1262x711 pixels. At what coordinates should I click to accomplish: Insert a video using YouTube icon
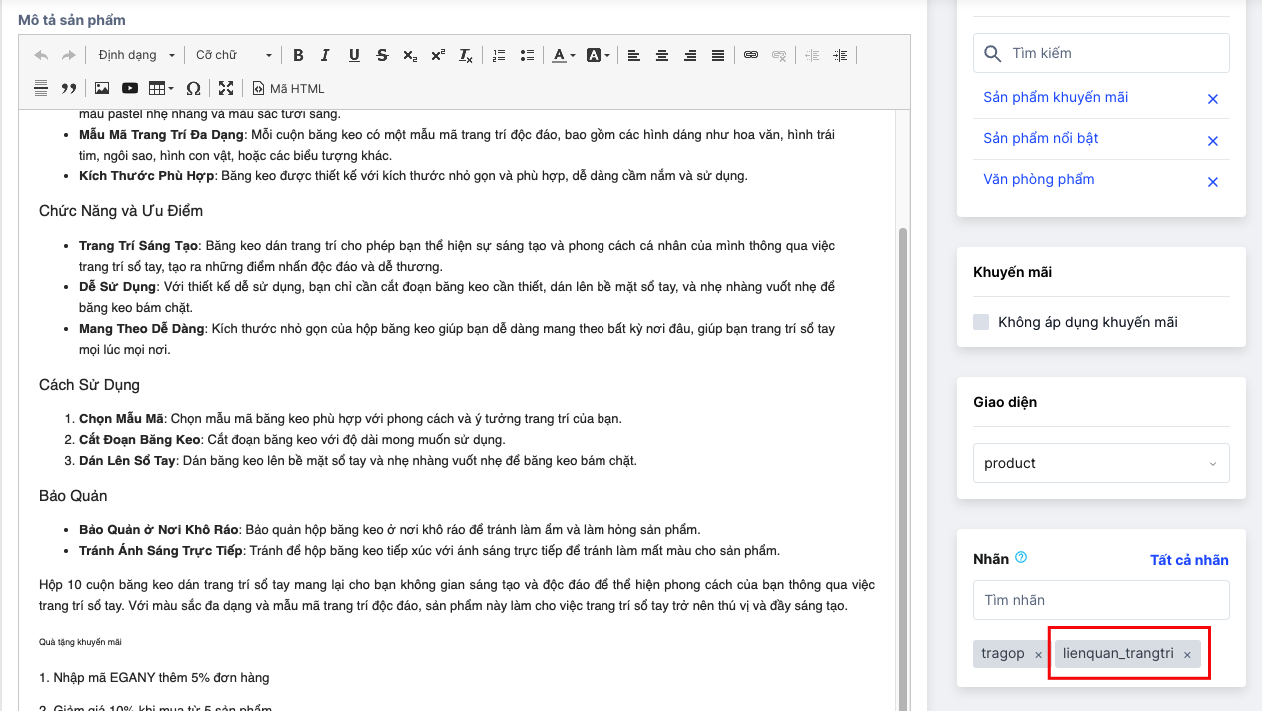[130, 88]
